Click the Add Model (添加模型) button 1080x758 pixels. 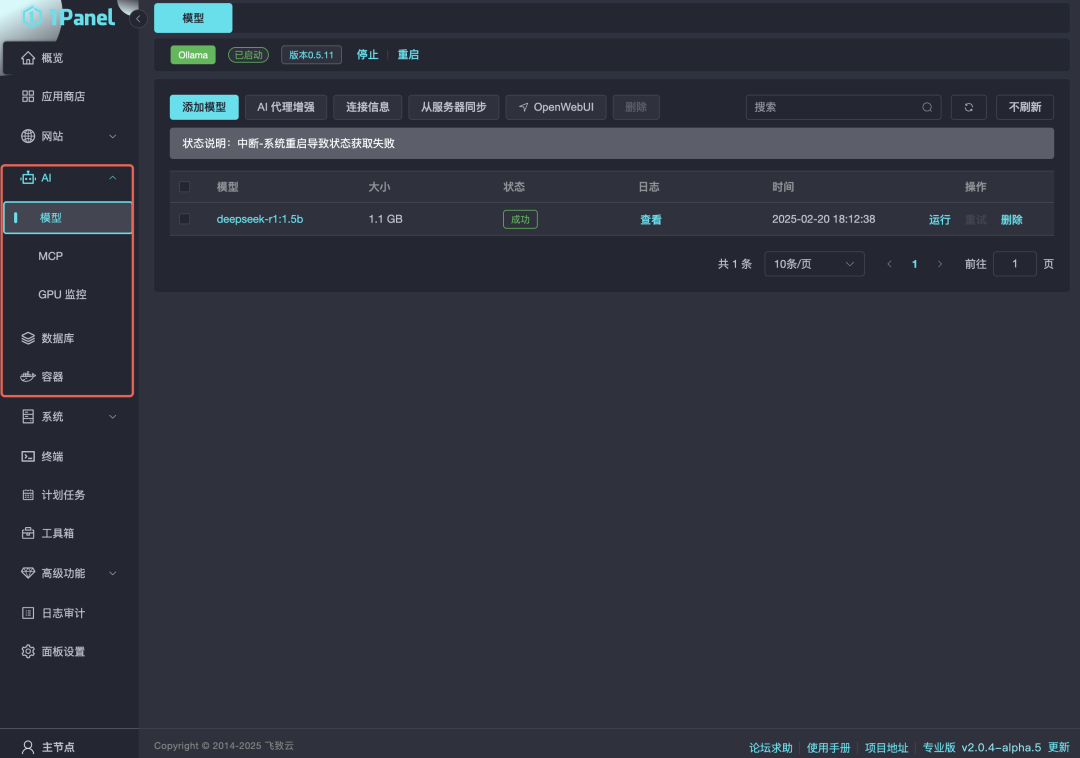click(x=204, y=107)
